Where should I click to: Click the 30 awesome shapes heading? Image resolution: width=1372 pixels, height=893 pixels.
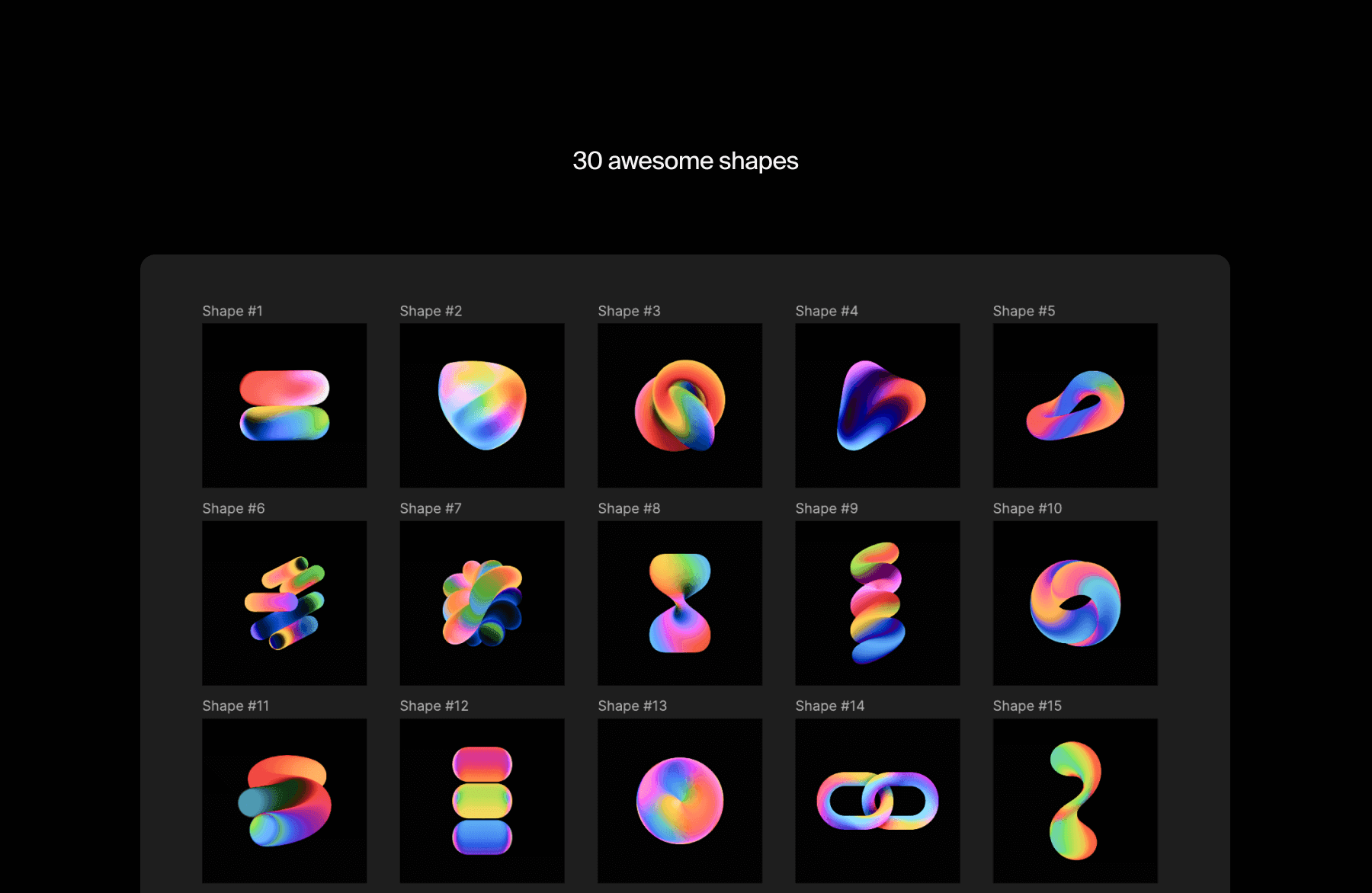click(685, 161)
